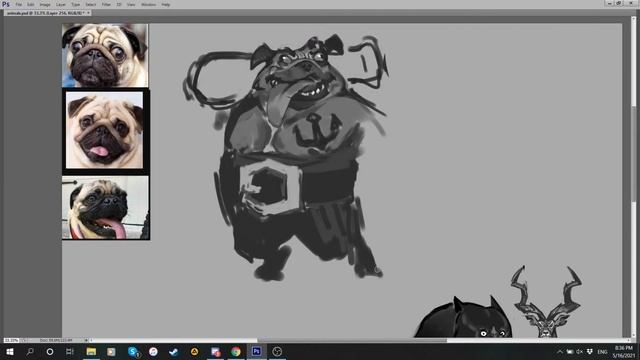Open Dropbox tray icon
Screen dimensions: 640x360
pyautogui.click(x=590, y=351)
